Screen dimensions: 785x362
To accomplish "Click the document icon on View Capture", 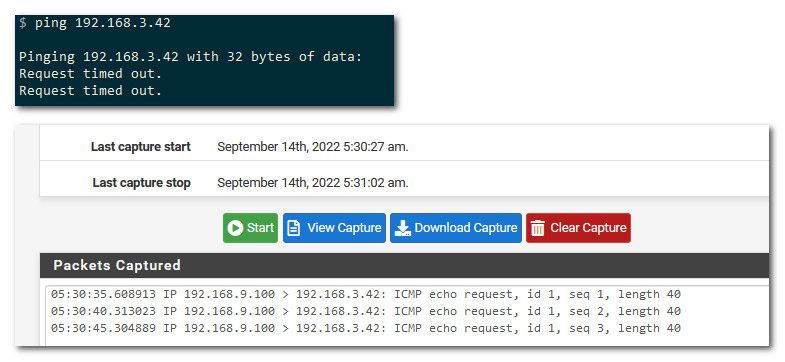I will coord(294,228).
